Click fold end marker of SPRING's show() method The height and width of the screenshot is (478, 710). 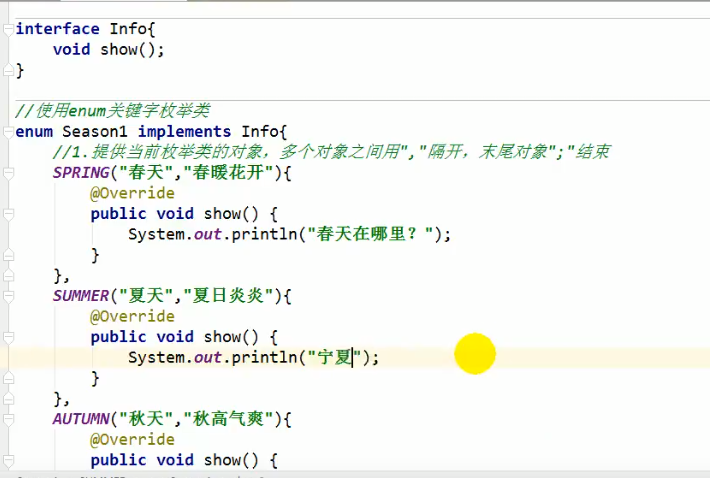tap(8, 255)
